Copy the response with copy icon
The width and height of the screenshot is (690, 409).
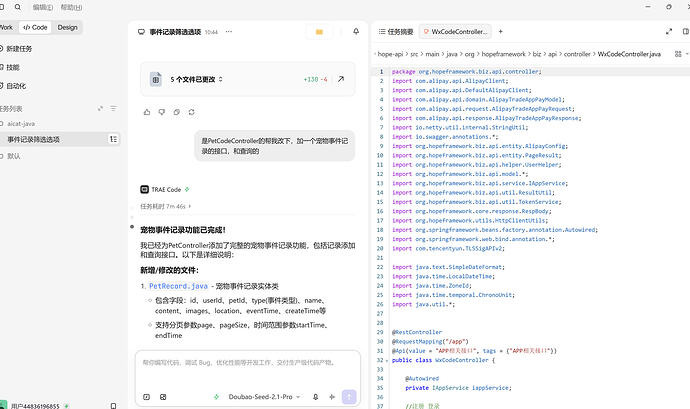point(177,112)
